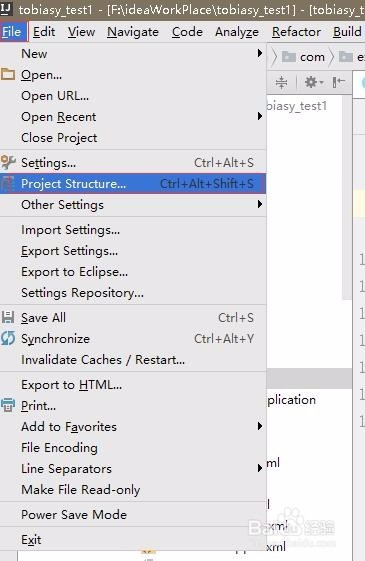Click the Settings wrench icon
Viewport: 365px width, 561px height.
8,162
